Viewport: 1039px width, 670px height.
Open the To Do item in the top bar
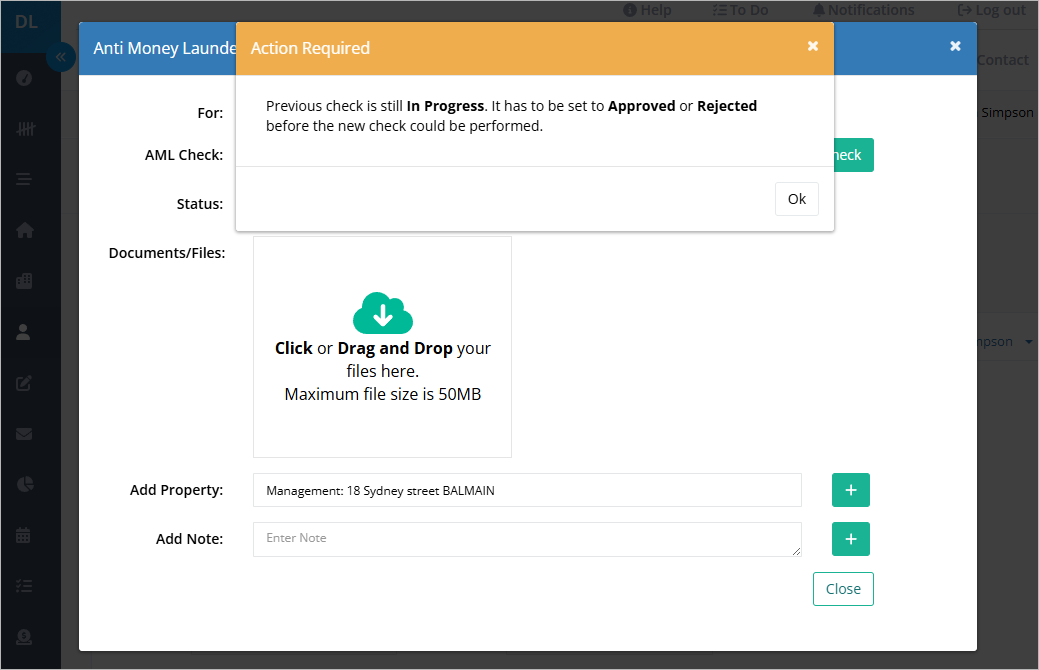(x=740, y=10)
